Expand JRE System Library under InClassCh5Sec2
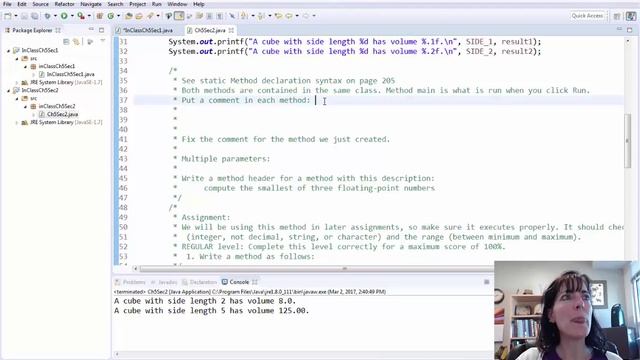Viewport: 640px width, 360px height. tap(17, 122)
